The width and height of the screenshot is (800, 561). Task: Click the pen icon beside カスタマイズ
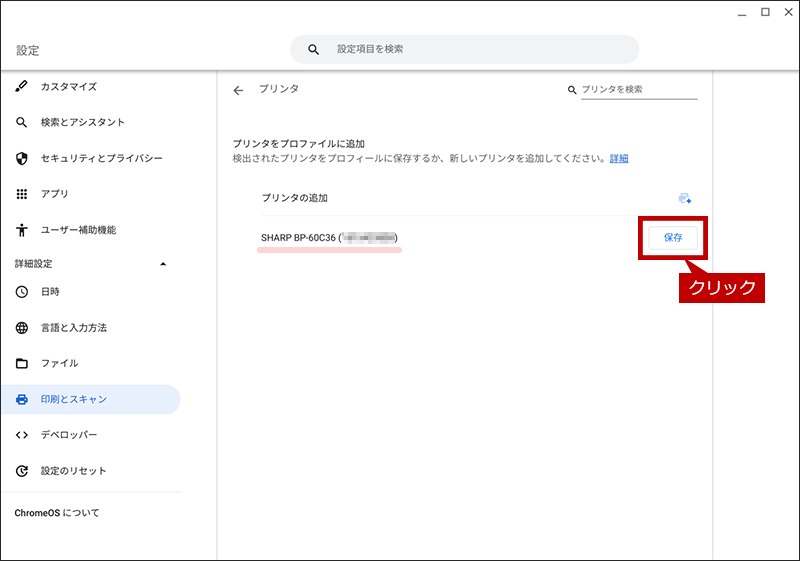(x=21, y=86)
